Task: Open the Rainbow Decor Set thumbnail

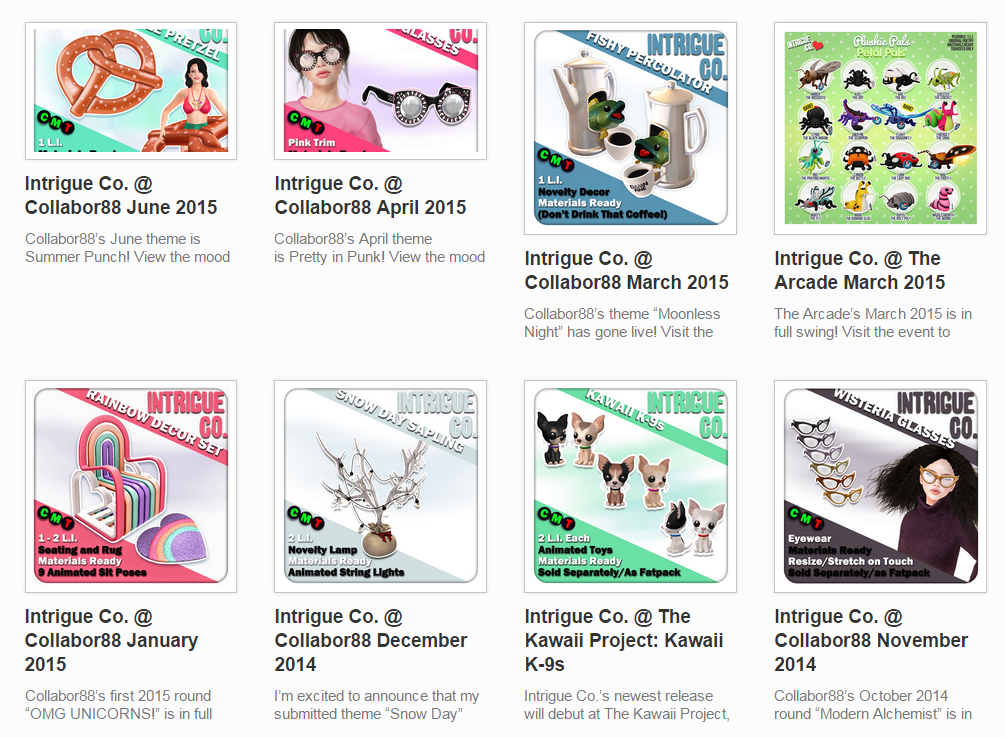Action: (131, 486)
